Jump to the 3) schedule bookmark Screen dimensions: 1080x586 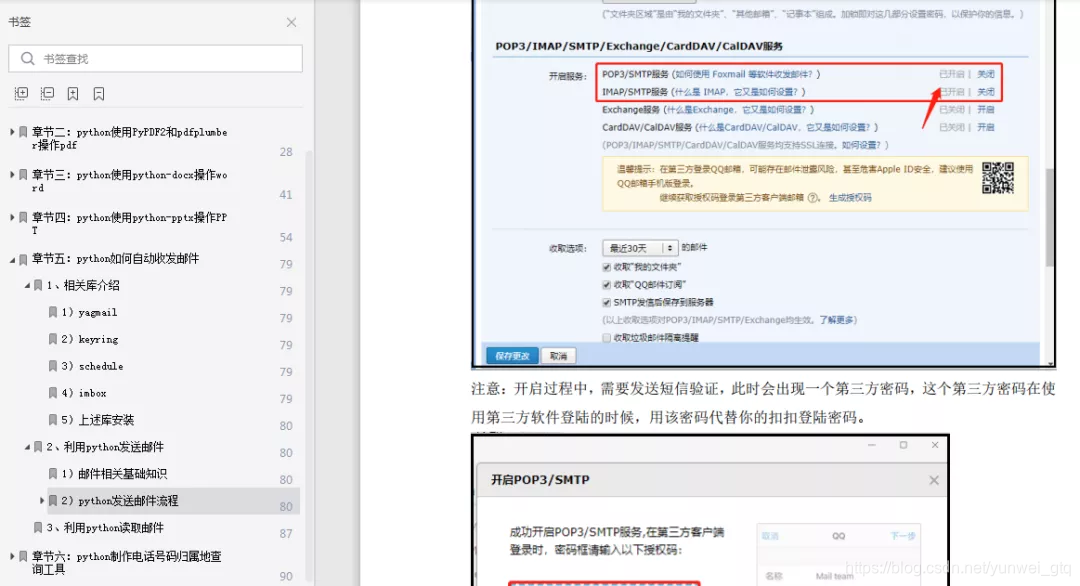(x=93, y=366)
